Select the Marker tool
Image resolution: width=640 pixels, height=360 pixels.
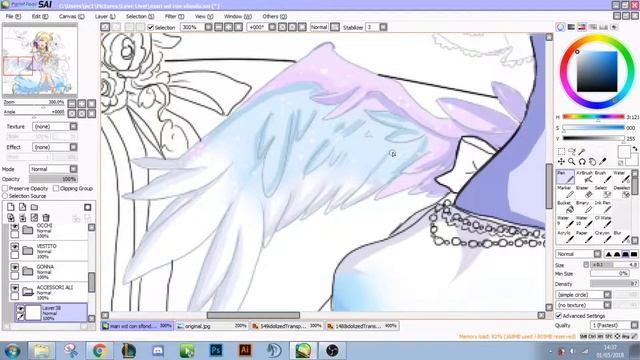click(x=565, y=191)
